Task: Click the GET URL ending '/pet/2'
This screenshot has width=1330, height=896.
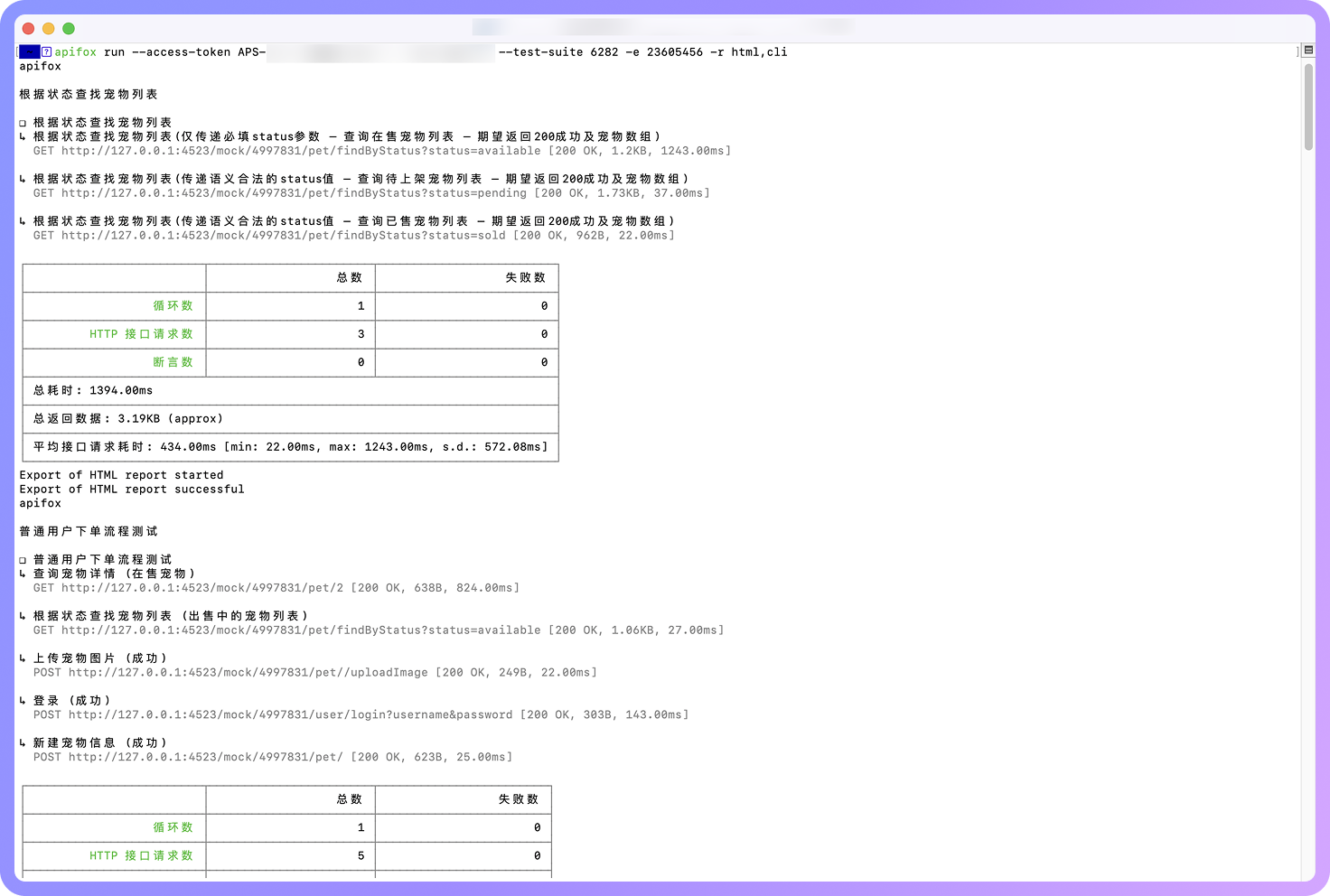Action: point(276,588)
